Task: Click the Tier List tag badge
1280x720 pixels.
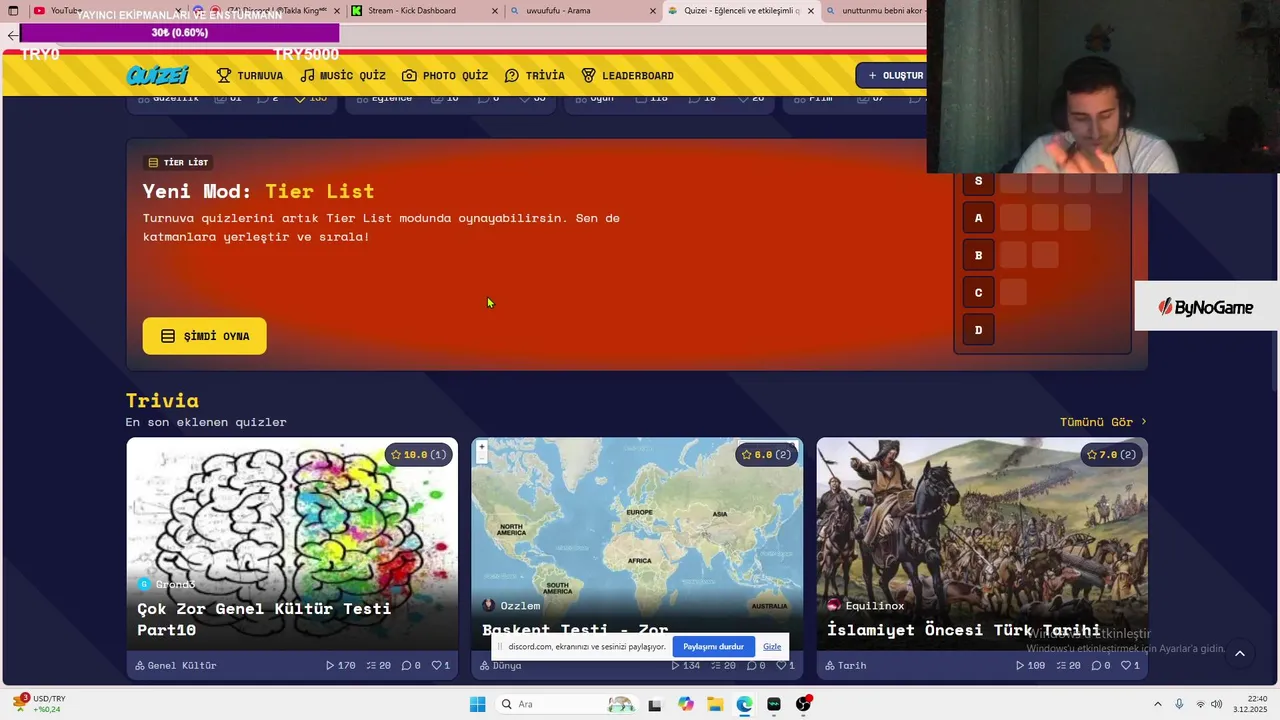Action: (178, 162)
